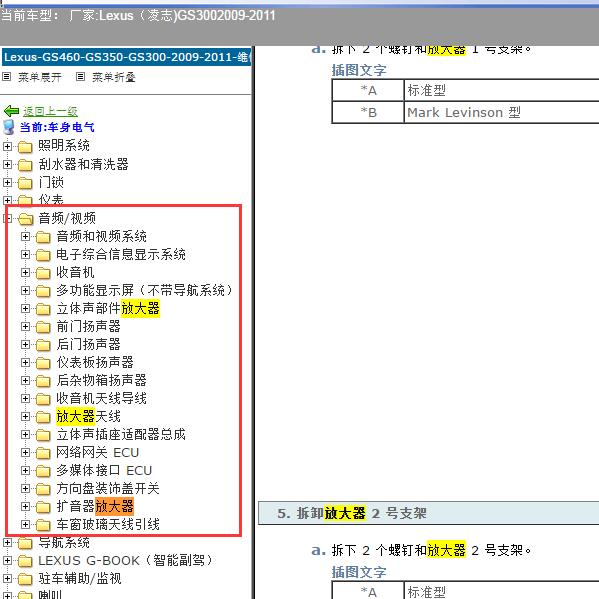Click 当前:车身电气 label
Screen dimensions: 599x599
coord(57,127)
